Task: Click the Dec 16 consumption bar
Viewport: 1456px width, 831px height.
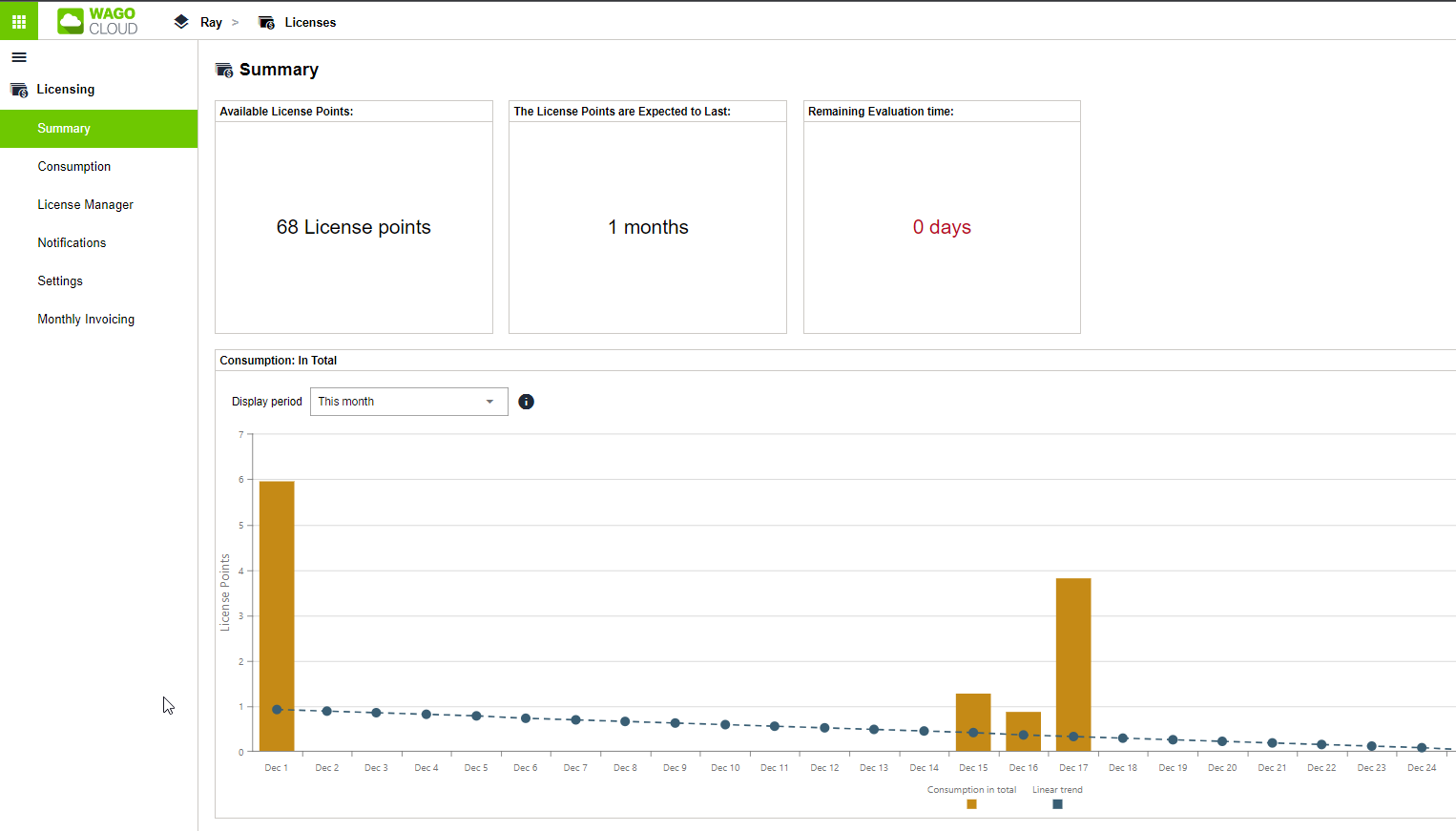Action: click(1024, 732)
